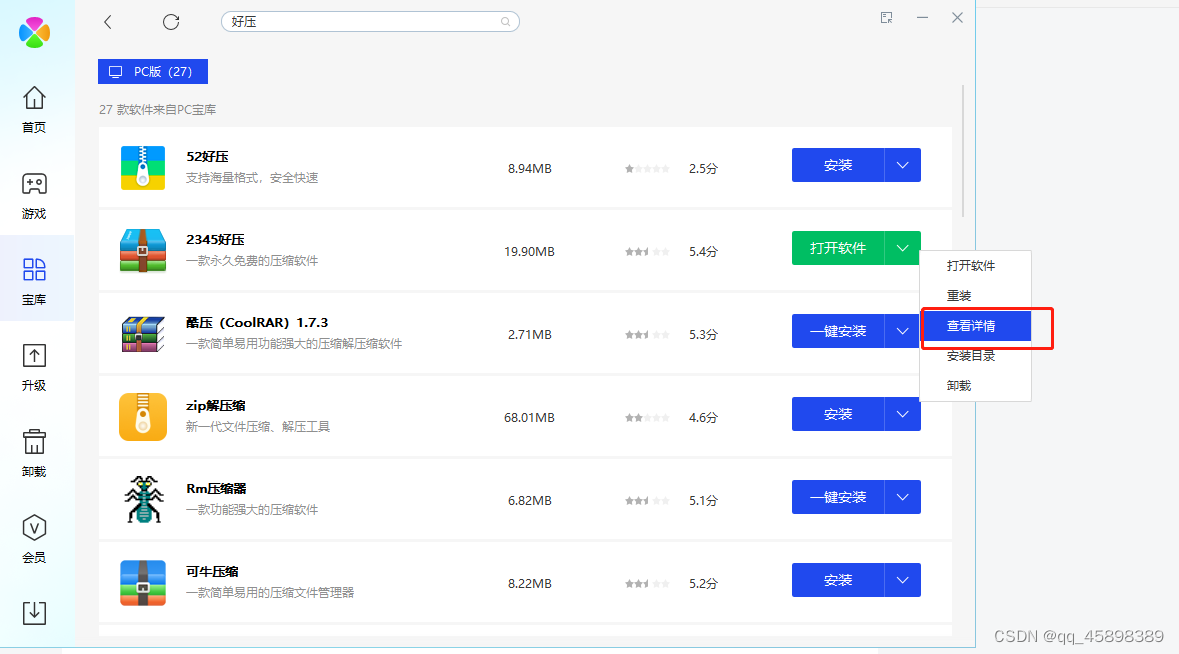Click the zip解压缩 app icon

(143, 416)
